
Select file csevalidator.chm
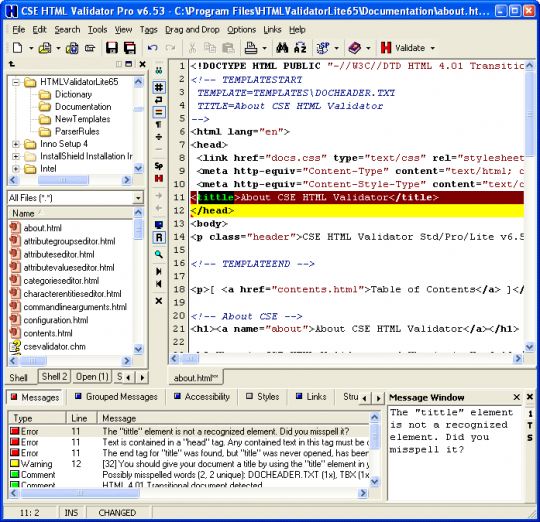54,347
